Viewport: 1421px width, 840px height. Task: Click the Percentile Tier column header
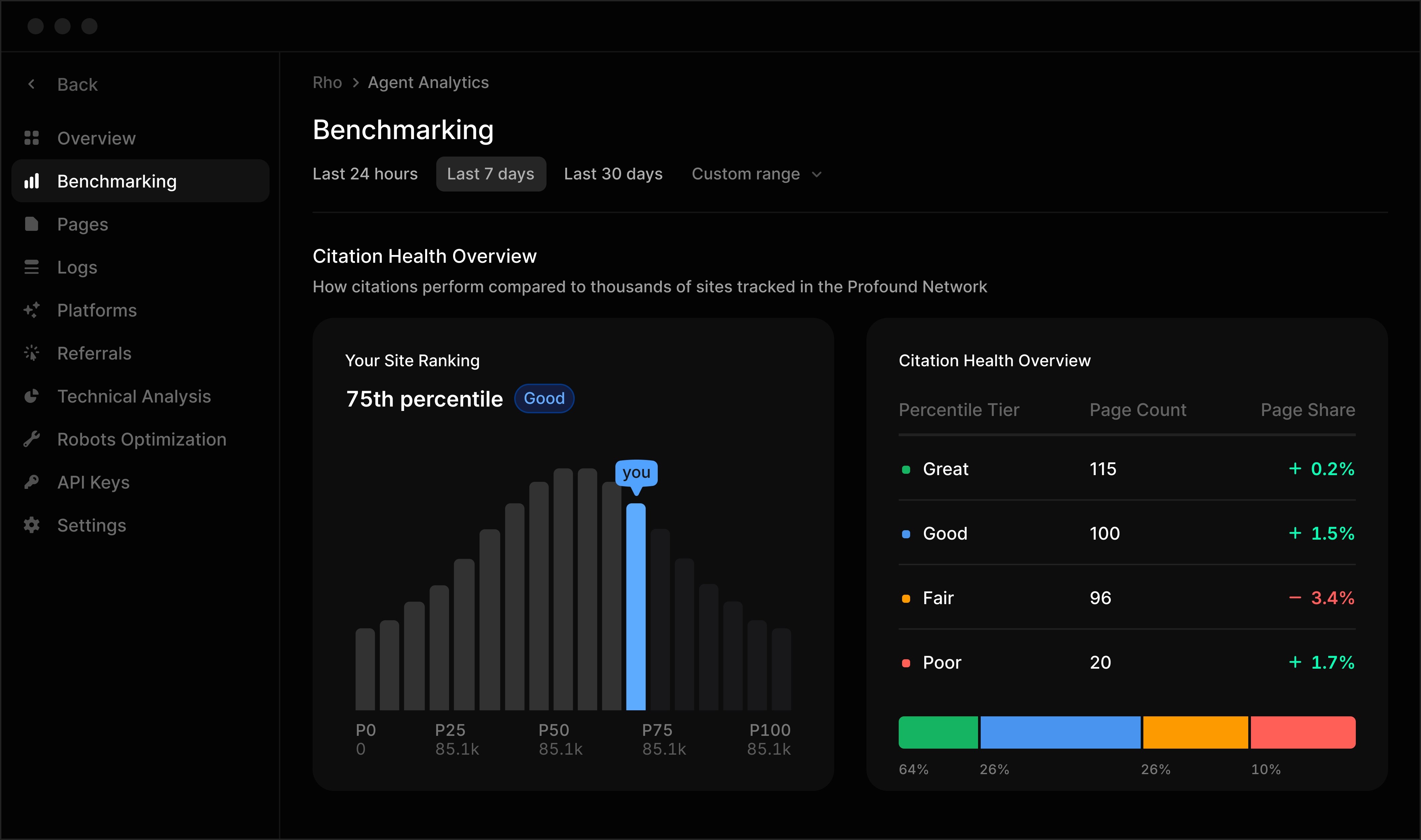tap(959, 410)
